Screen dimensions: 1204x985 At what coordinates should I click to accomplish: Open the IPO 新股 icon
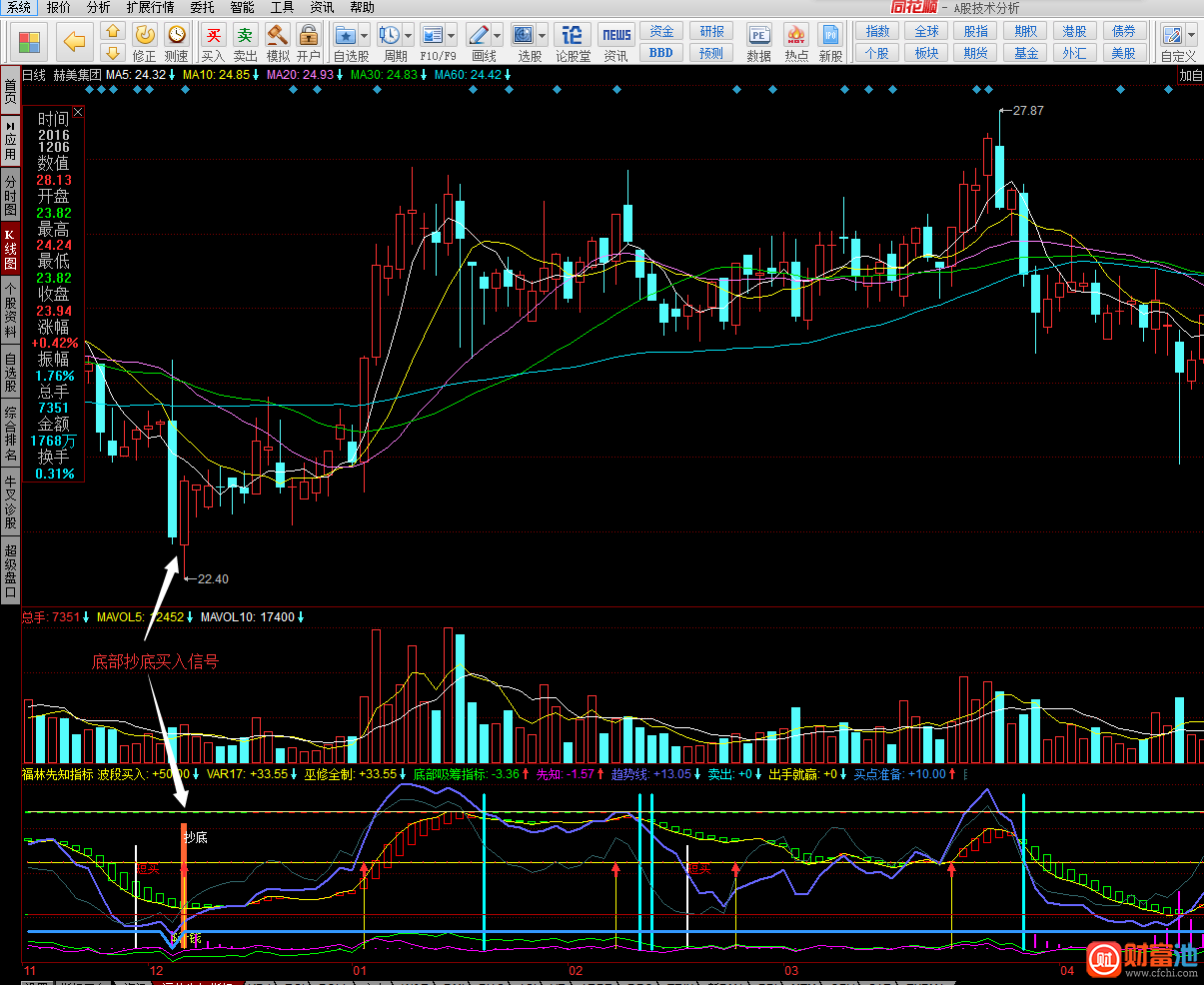(830, 42)
